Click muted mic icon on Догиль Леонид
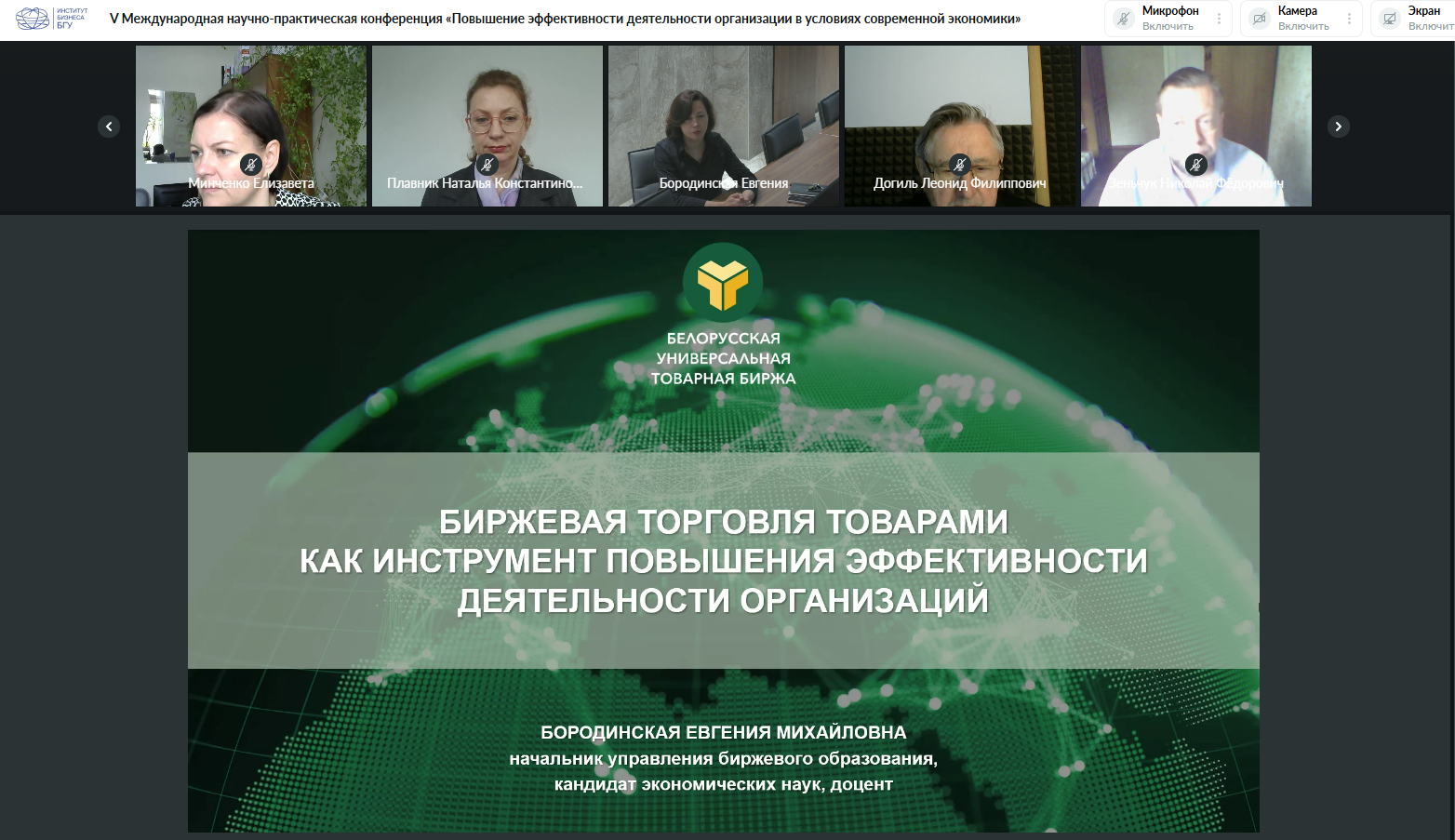The width and height of the screenshot is (1455, 840). (960, 165)
